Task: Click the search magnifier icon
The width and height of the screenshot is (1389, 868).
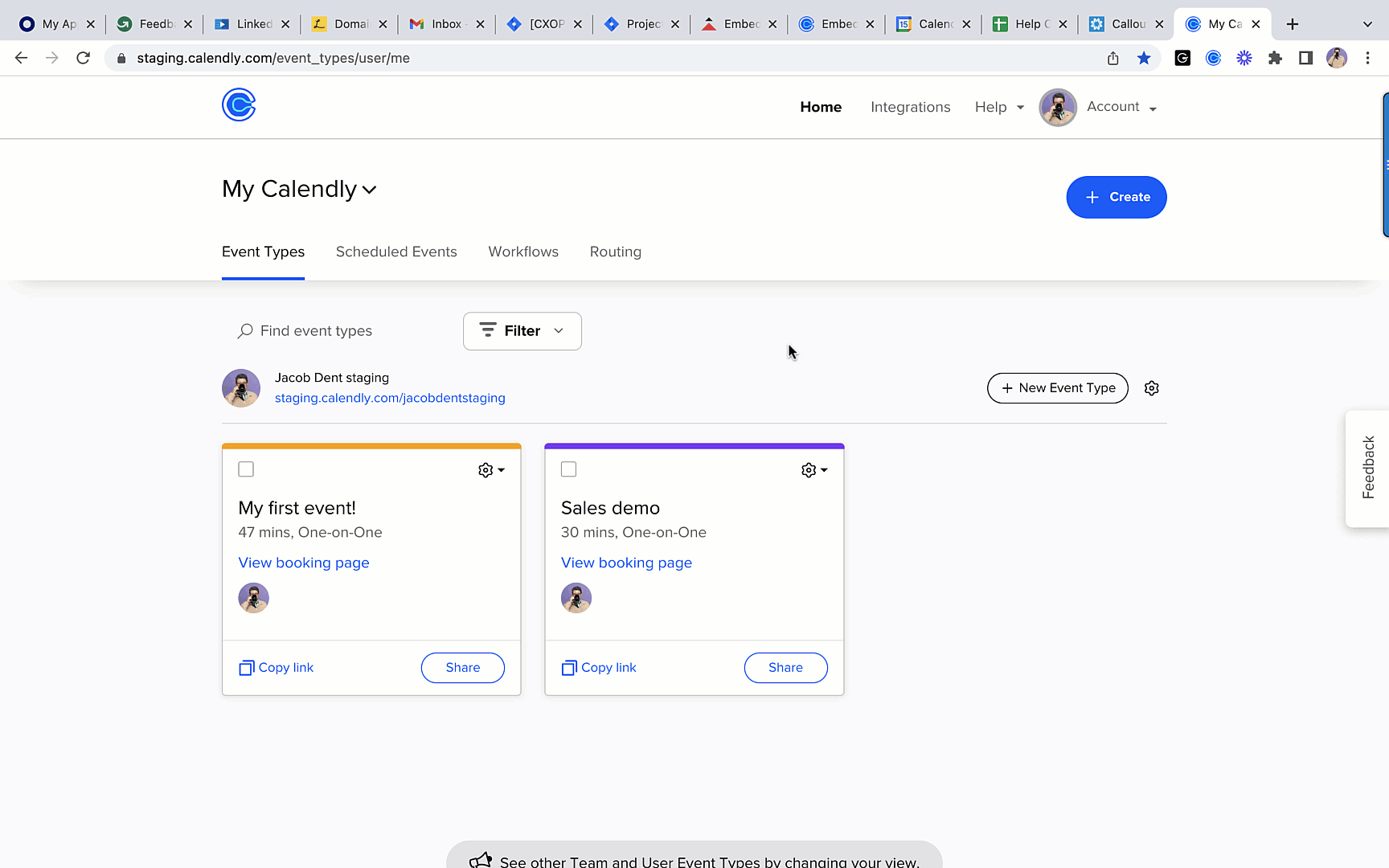Action: click(x=245, y=331)
